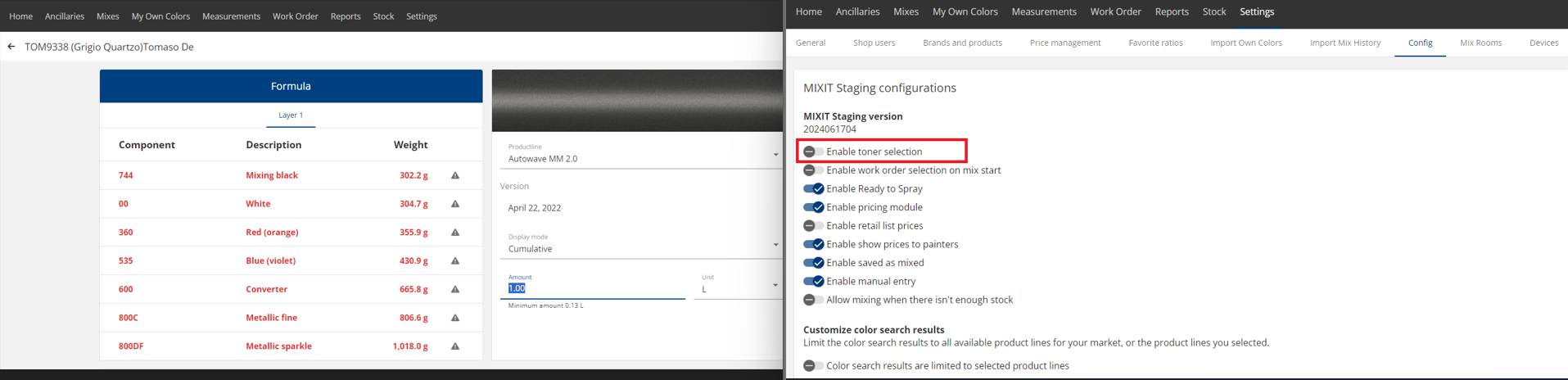Open Work Order in left menu bar
The image size is (1568, 380).
click(x=295, y=16)
